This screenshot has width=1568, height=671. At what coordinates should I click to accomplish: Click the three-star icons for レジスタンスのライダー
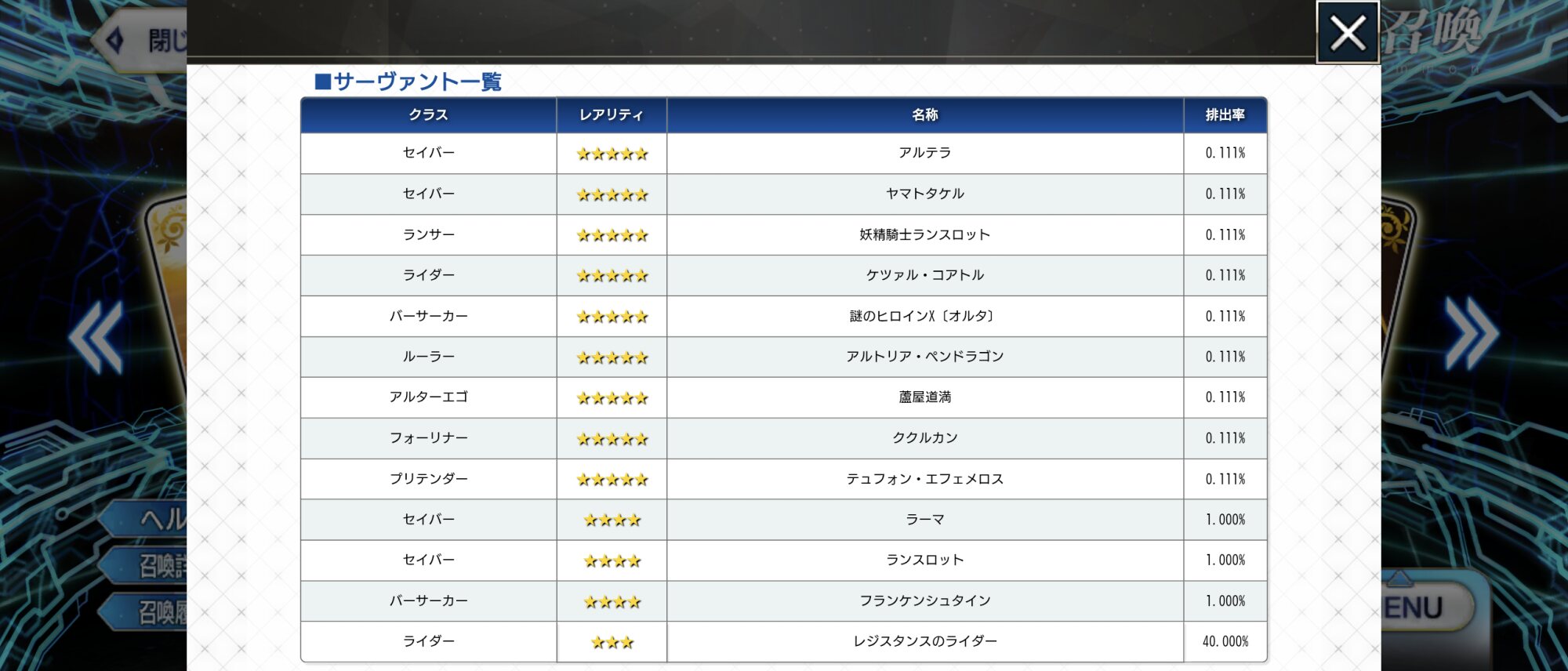[612, 643]
